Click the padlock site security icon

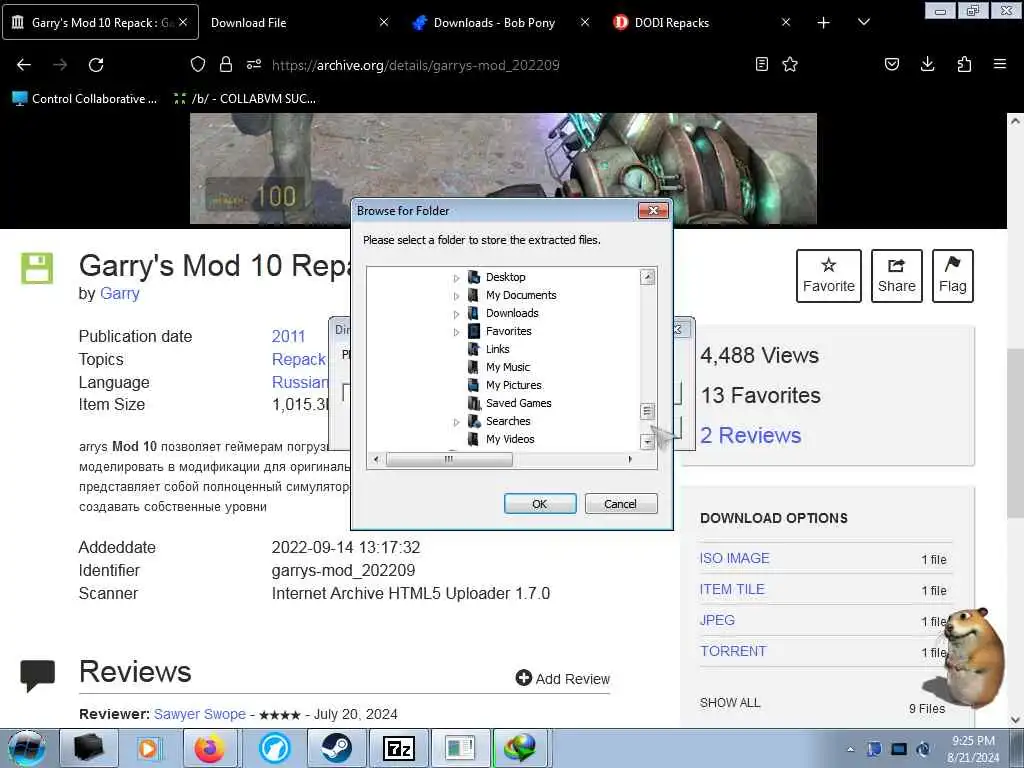pyautogui.click(x=226, y=64)
